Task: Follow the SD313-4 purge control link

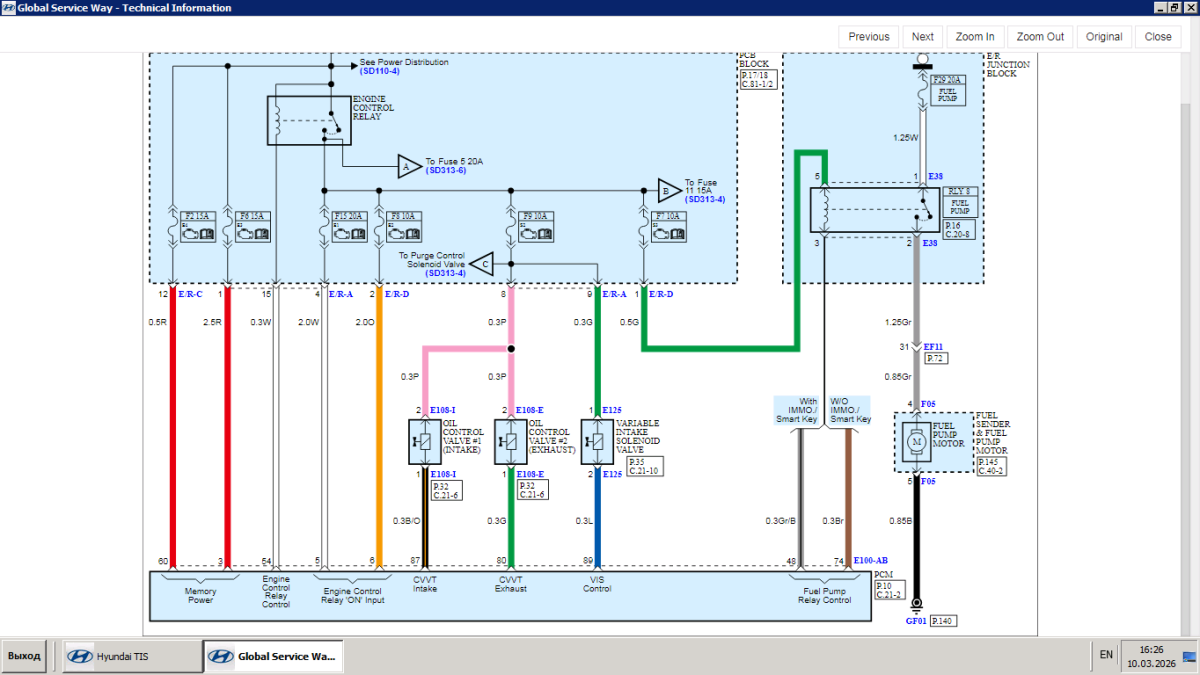Action: (445, 273)
